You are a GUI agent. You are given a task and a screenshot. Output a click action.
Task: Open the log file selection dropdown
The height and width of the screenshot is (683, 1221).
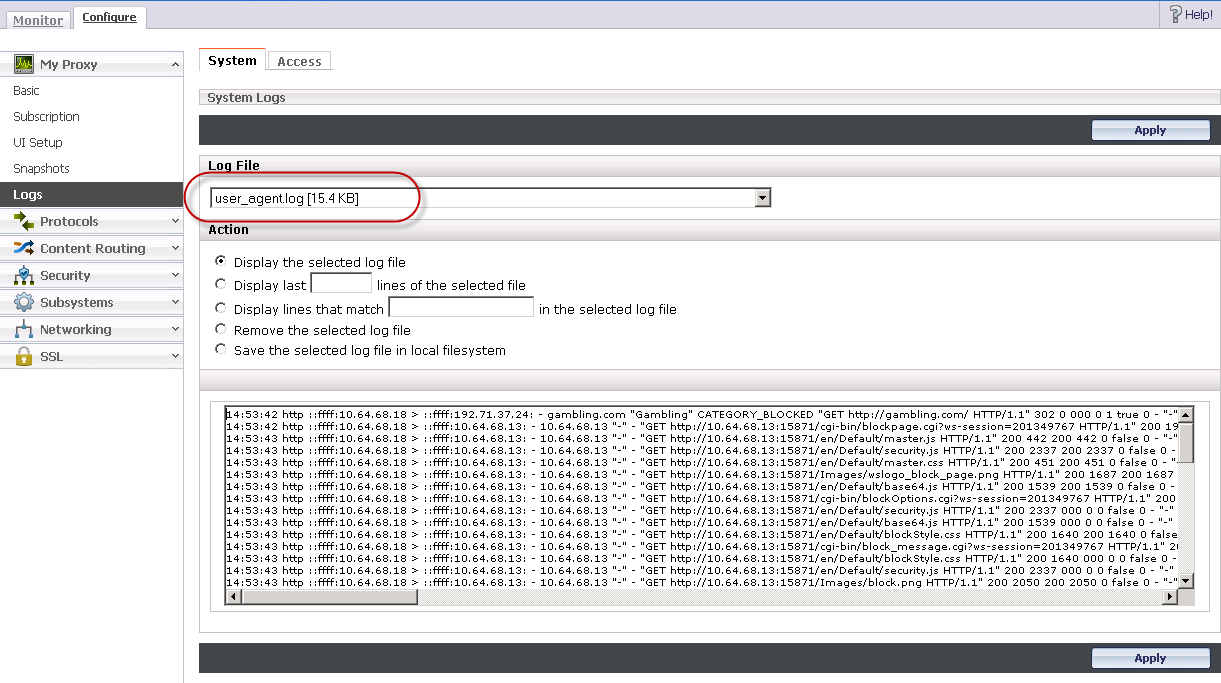pyautogui.click(x=763, y=197)
